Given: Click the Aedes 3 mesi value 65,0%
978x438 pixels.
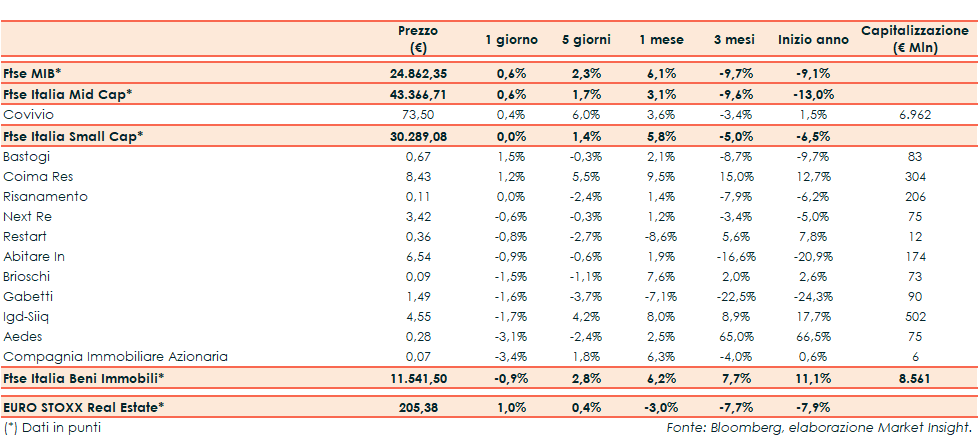Looking at the screenshot, I should tap(734, 336).
